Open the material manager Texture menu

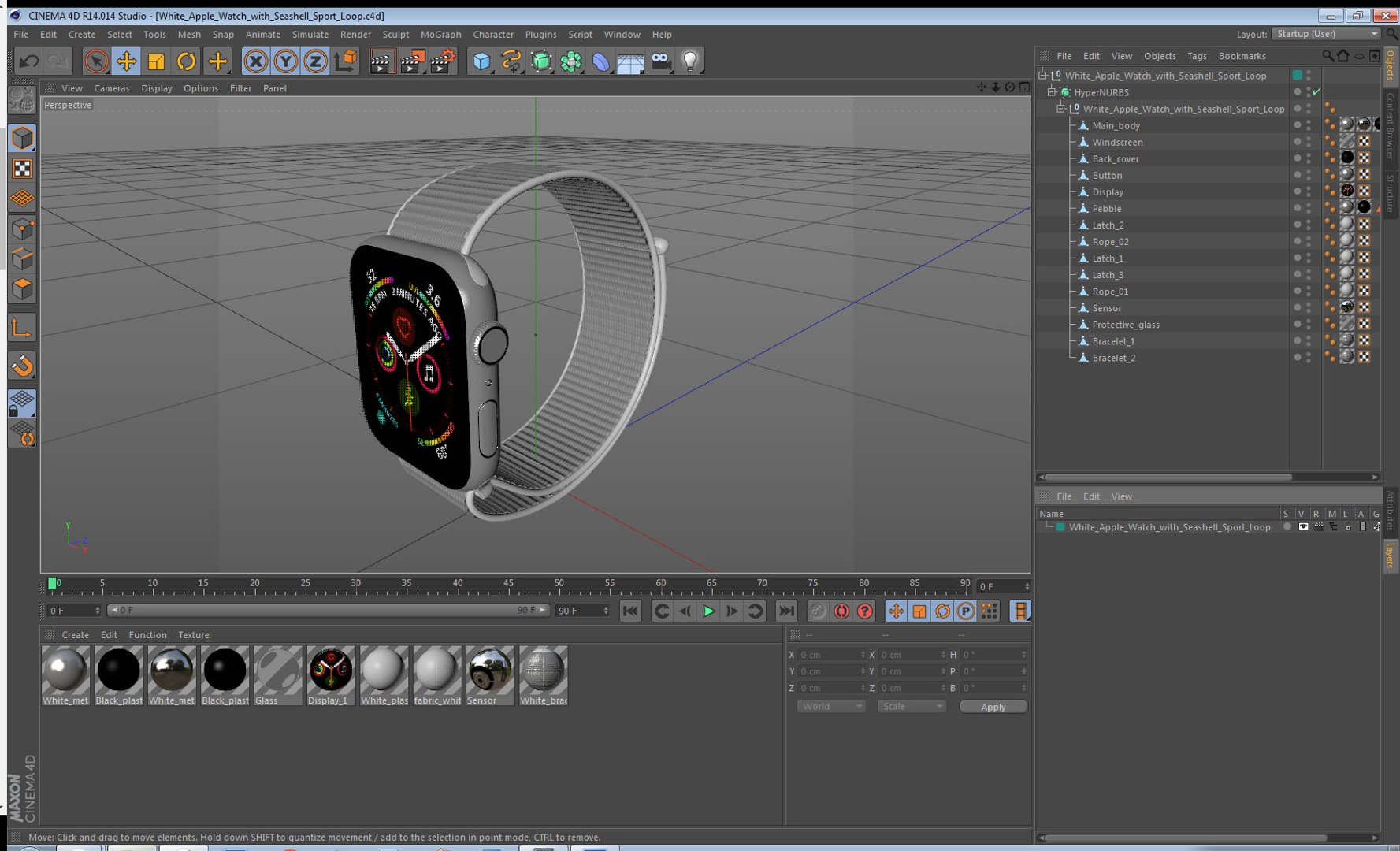194,635
